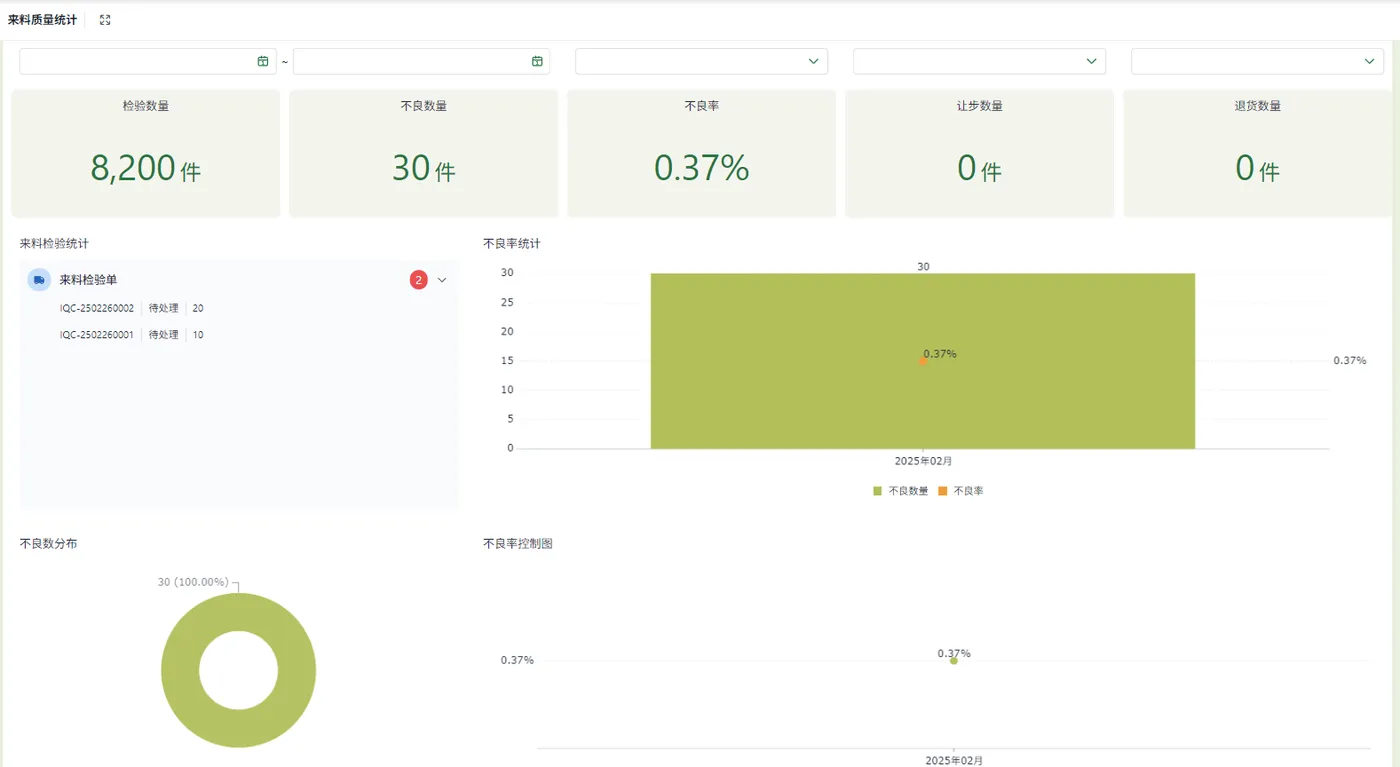Open the second filter dropdown

[979, 61]
